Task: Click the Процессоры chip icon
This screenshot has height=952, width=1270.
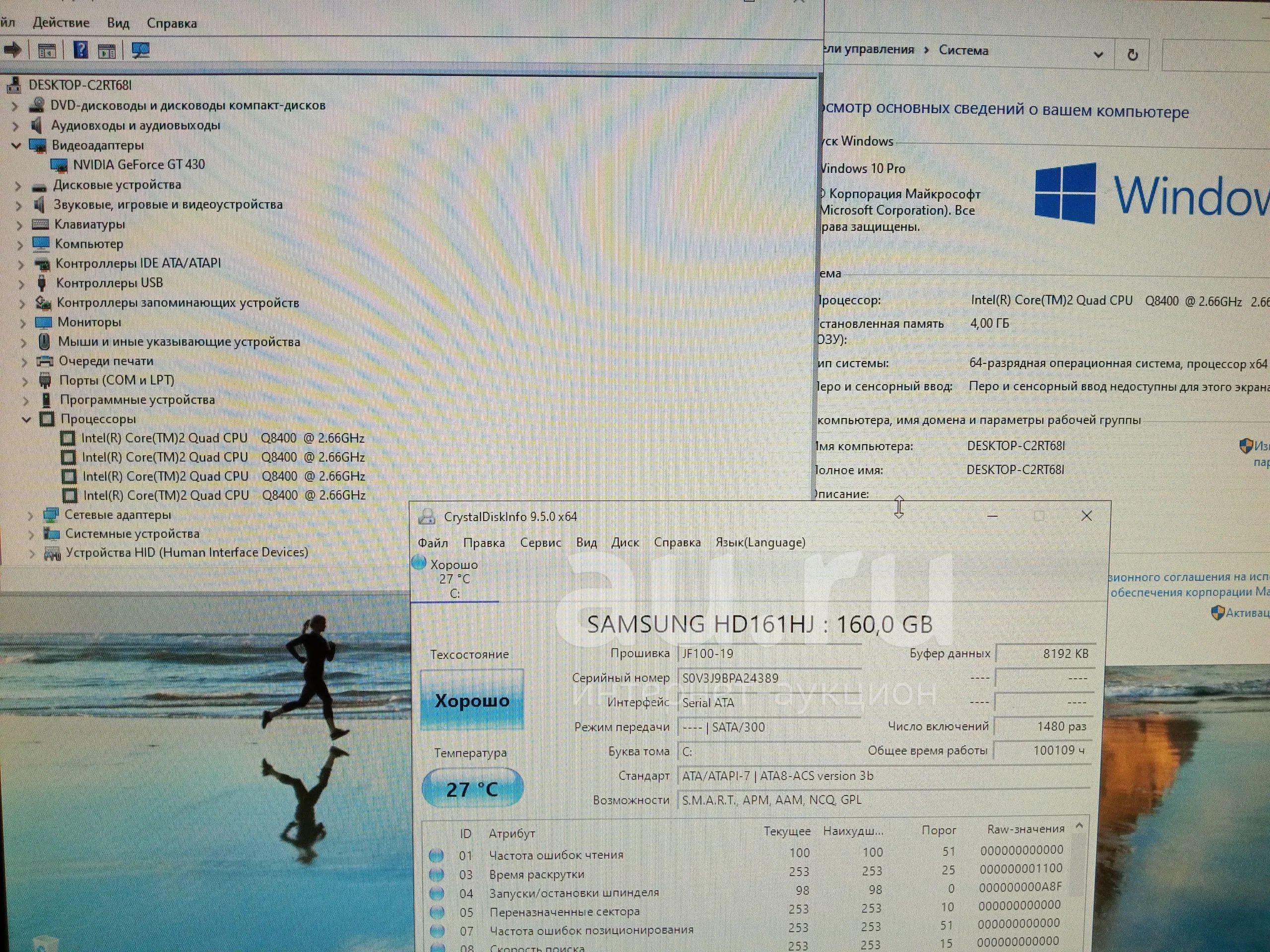Action: (47, 419)
